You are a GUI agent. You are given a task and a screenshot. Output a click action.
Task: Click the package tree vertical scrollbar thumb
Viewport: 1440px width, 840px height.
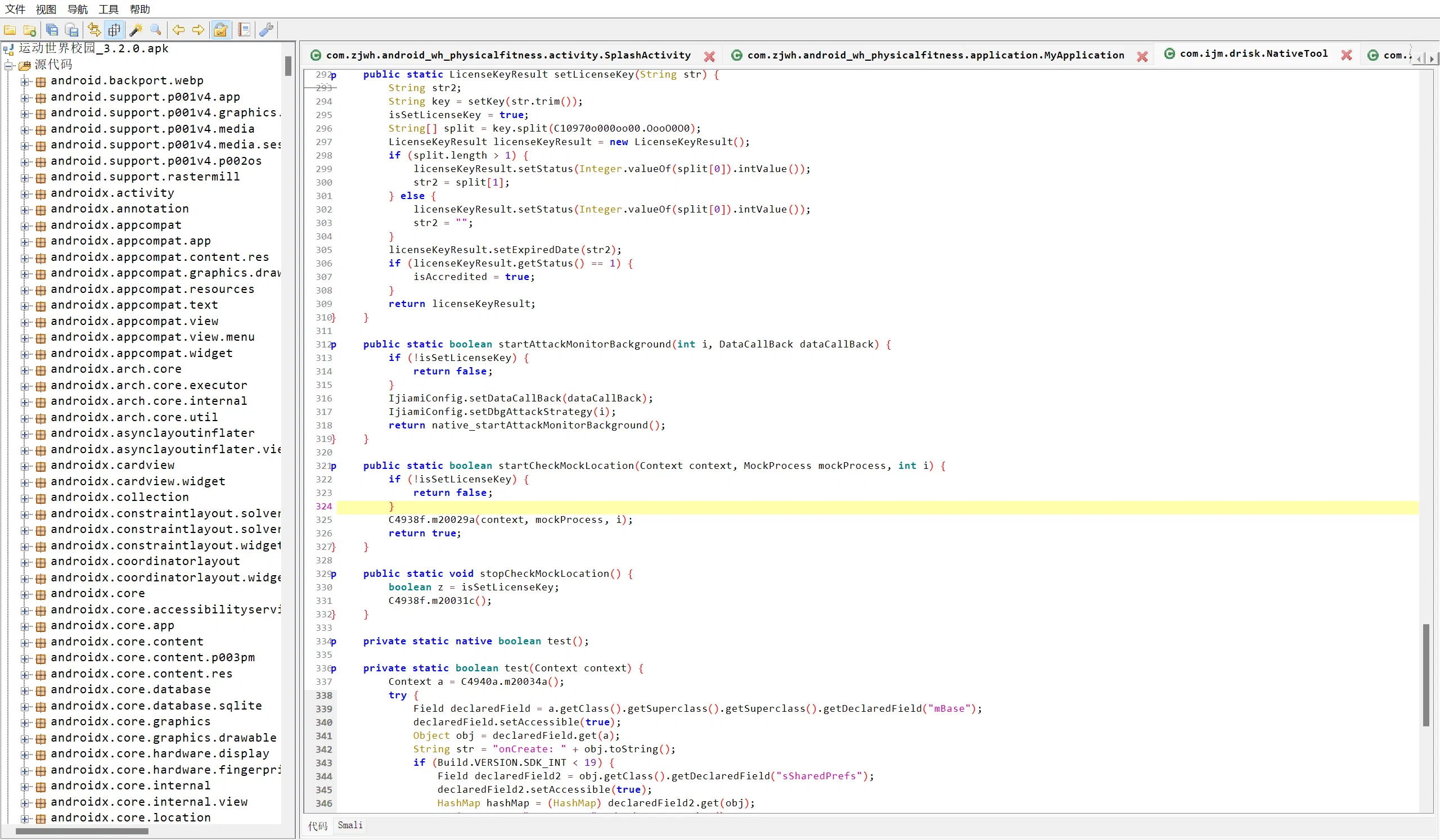[x=289, y=66]
